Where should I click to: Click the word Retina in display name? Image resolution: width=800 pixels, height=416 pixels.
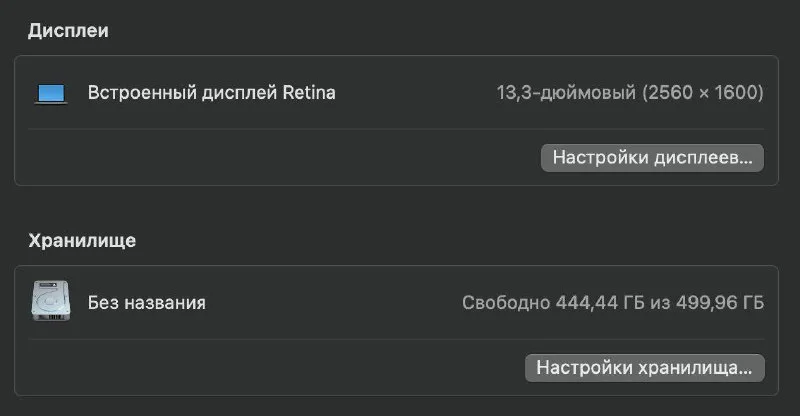(x=307, y=93)
